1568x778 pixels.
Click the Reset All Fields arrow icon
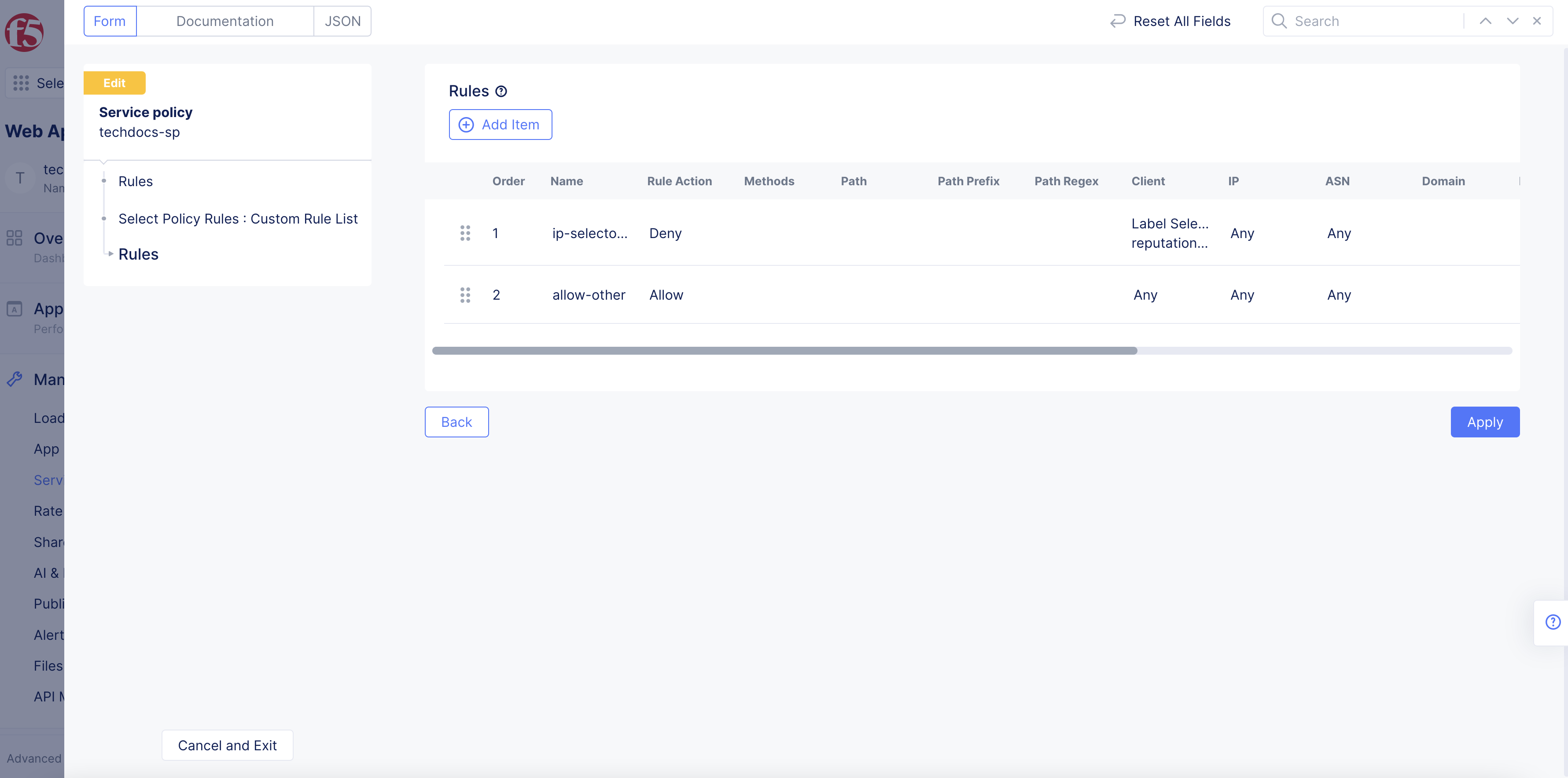1118,21
